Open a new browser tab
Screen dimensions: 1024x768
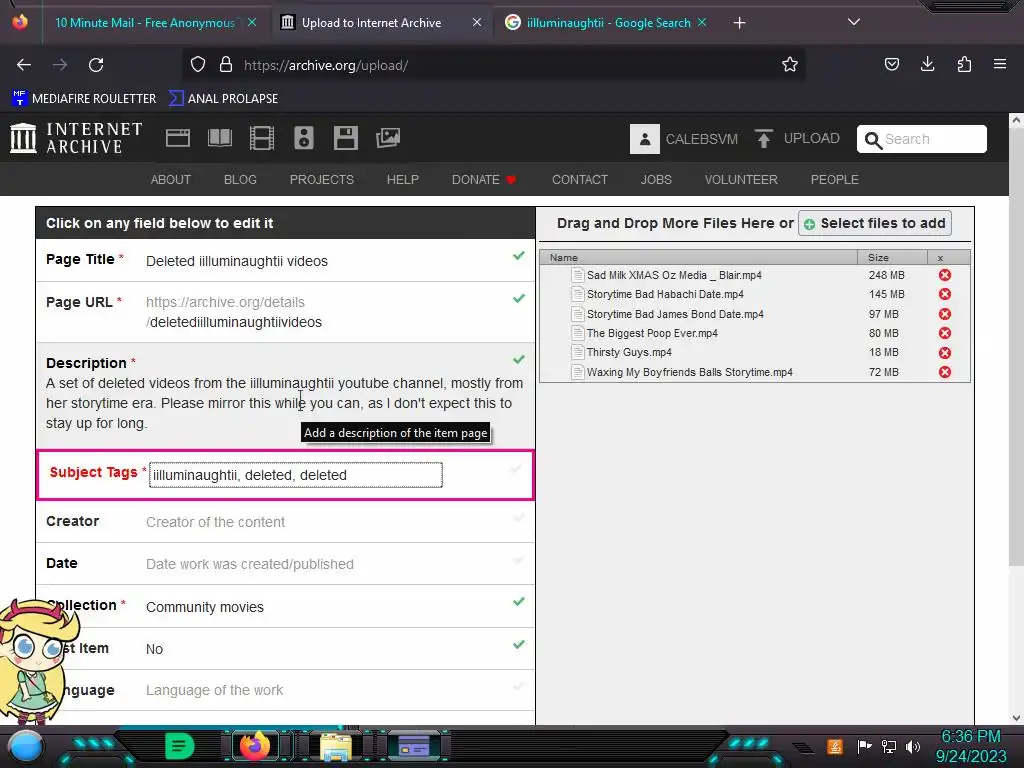[x=739, y=23]
